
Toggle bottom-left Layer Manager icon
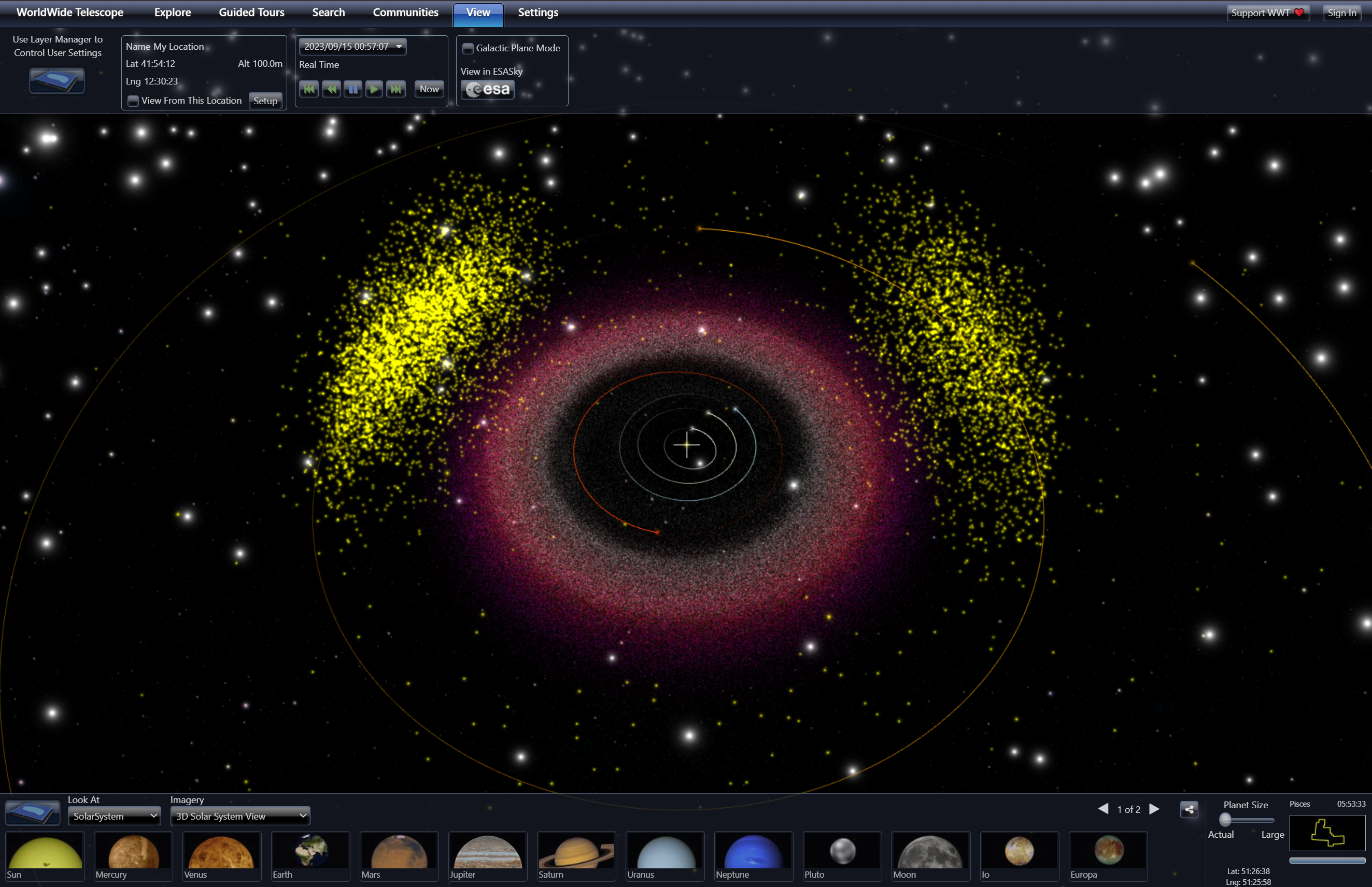click(32, 813)
